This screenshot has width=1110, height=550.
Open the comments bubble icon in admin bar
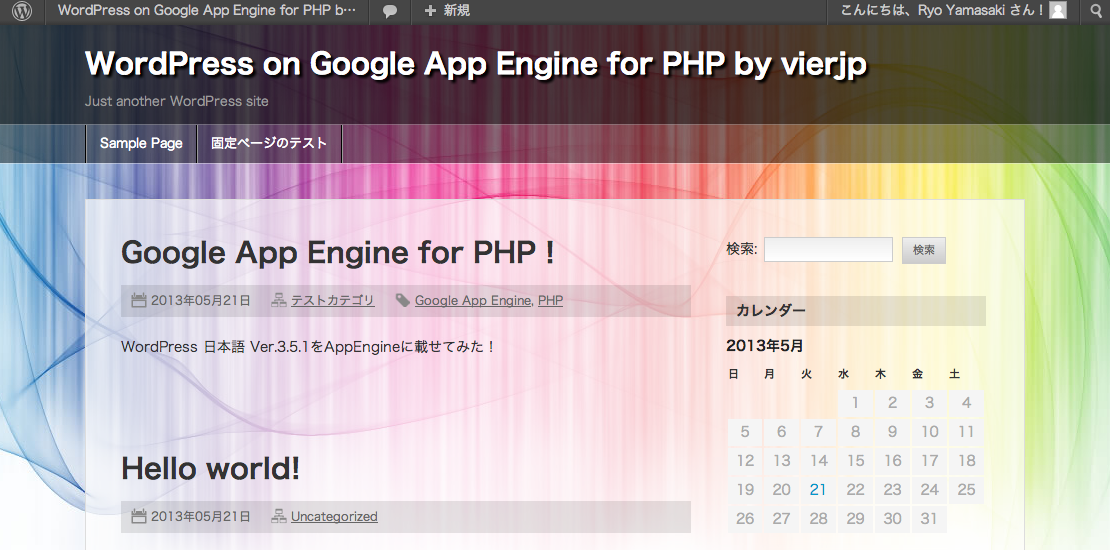pyautogui.click(x=389, y=11)
